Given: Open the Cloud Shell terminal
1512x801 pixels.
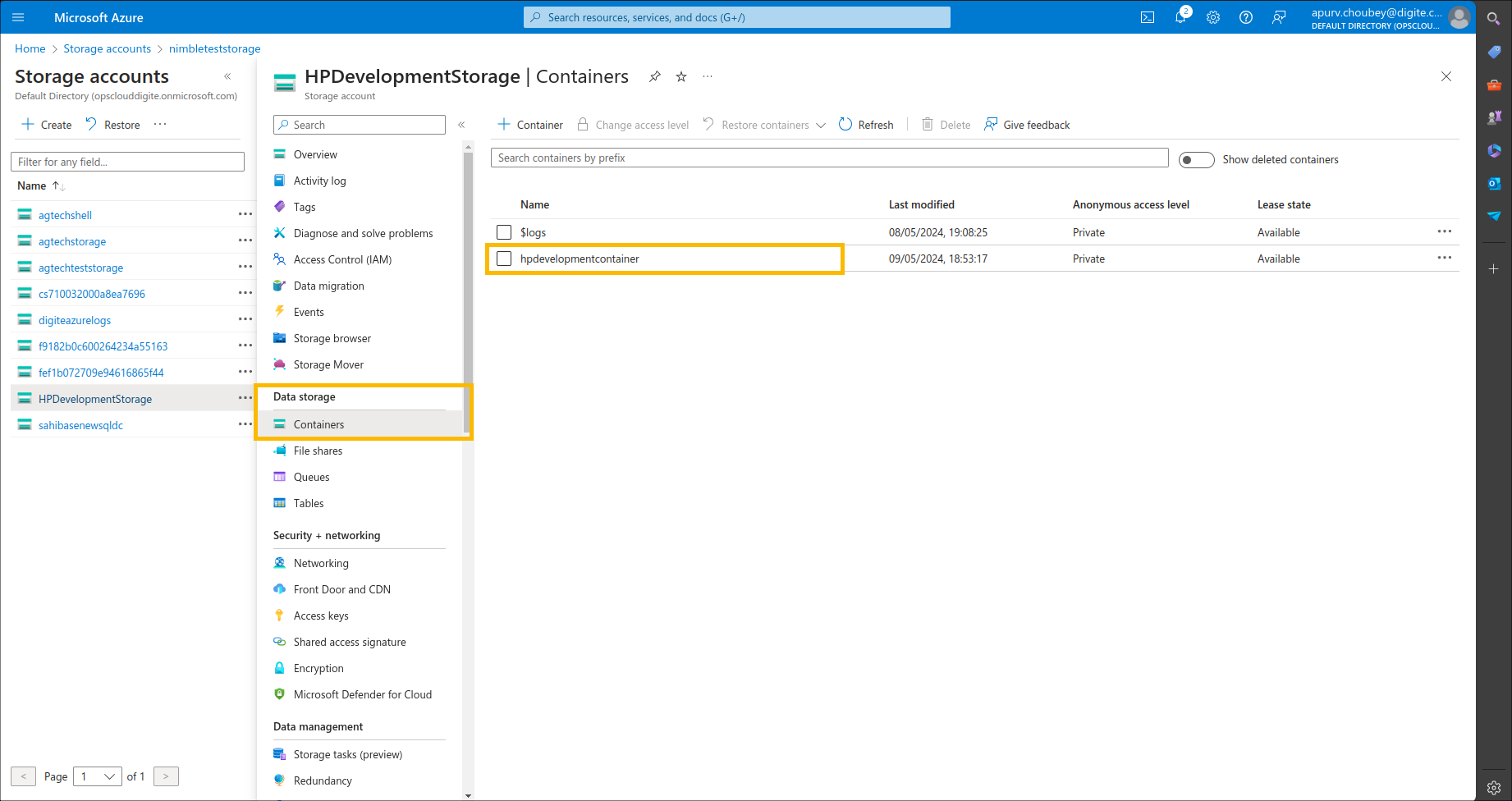Looking at the screenshot, I should [1147, 16].
